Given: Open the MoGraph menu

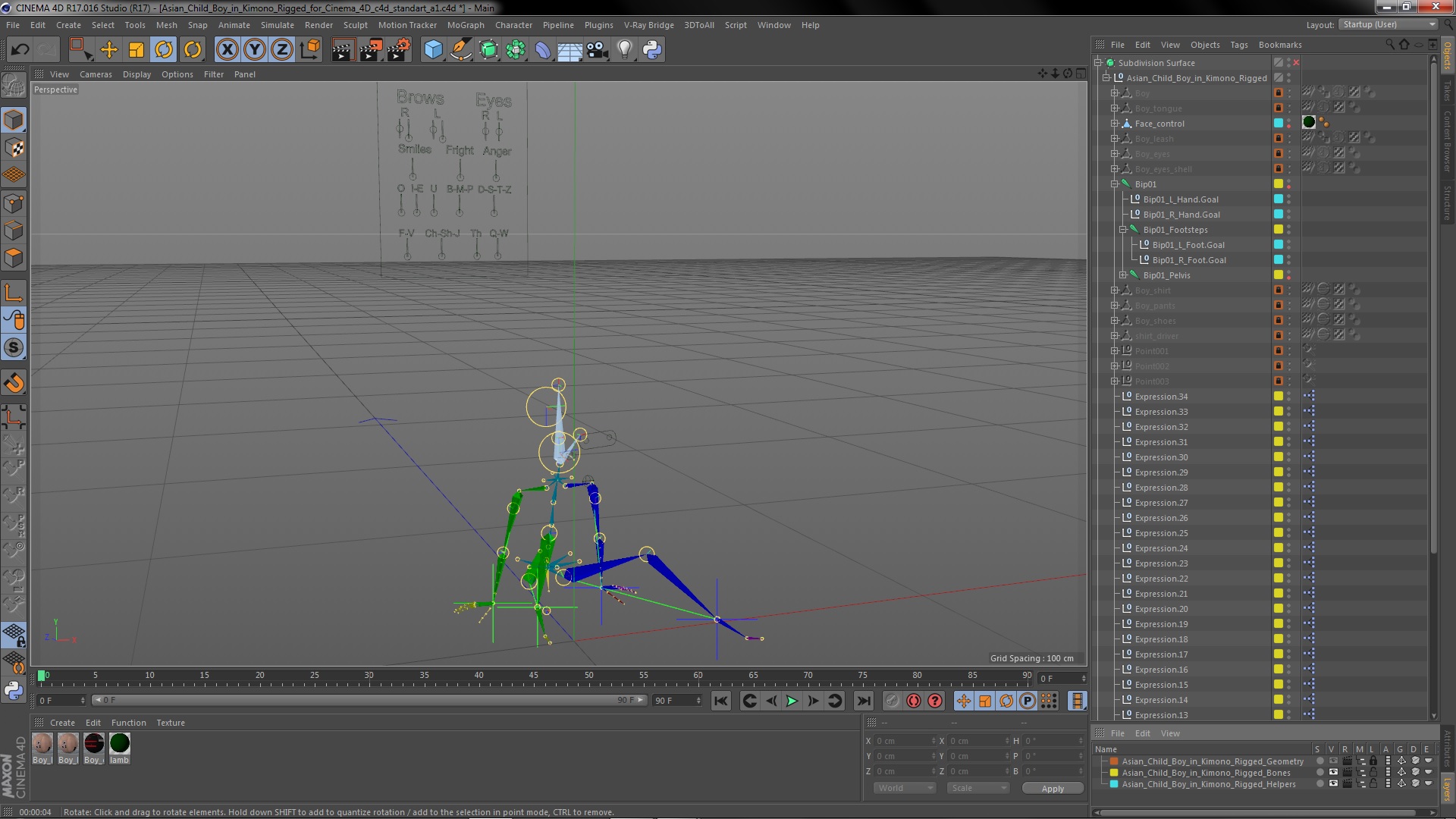Looking at the screenshot, I should coord(466,25).
